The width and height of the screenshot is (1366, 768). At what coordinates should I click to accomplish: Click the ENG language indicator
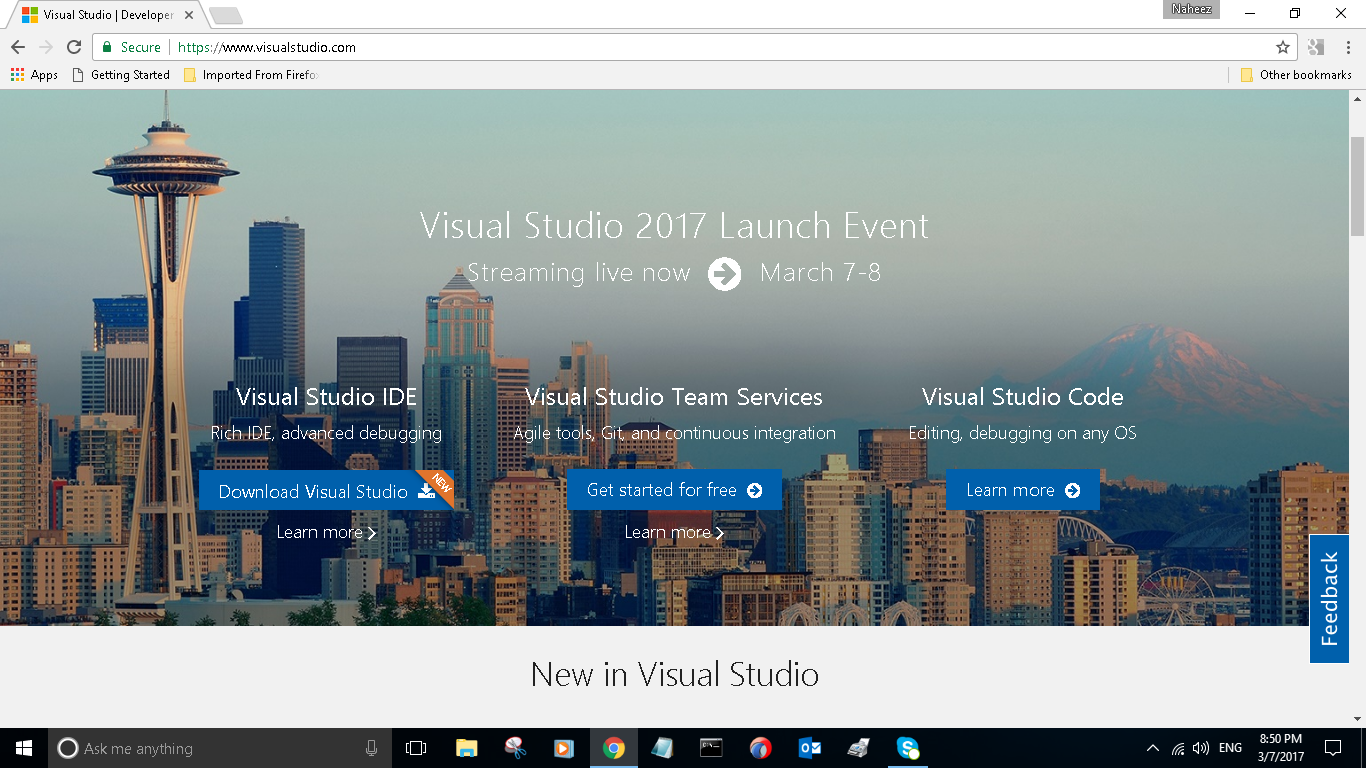coord(1231,748)
